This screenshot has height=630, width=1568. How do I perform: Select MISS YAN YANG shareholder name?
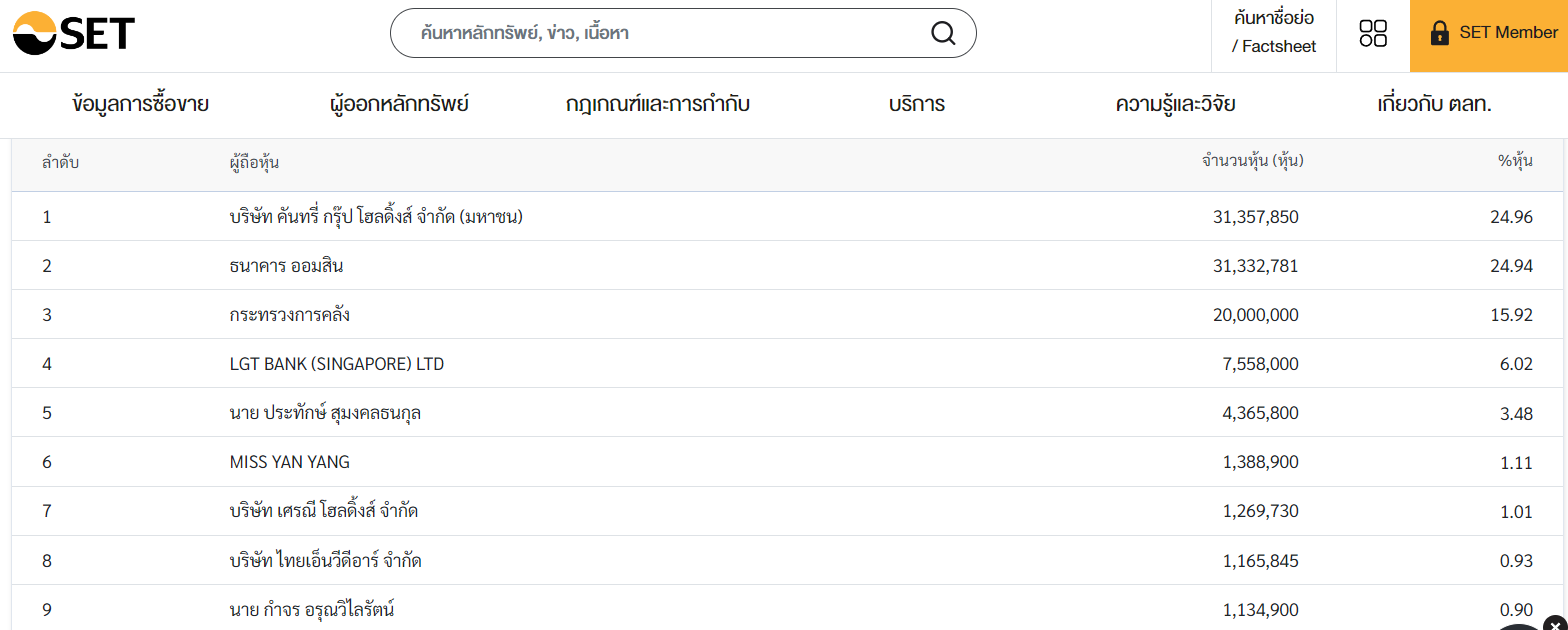click(x=290, y=463)
